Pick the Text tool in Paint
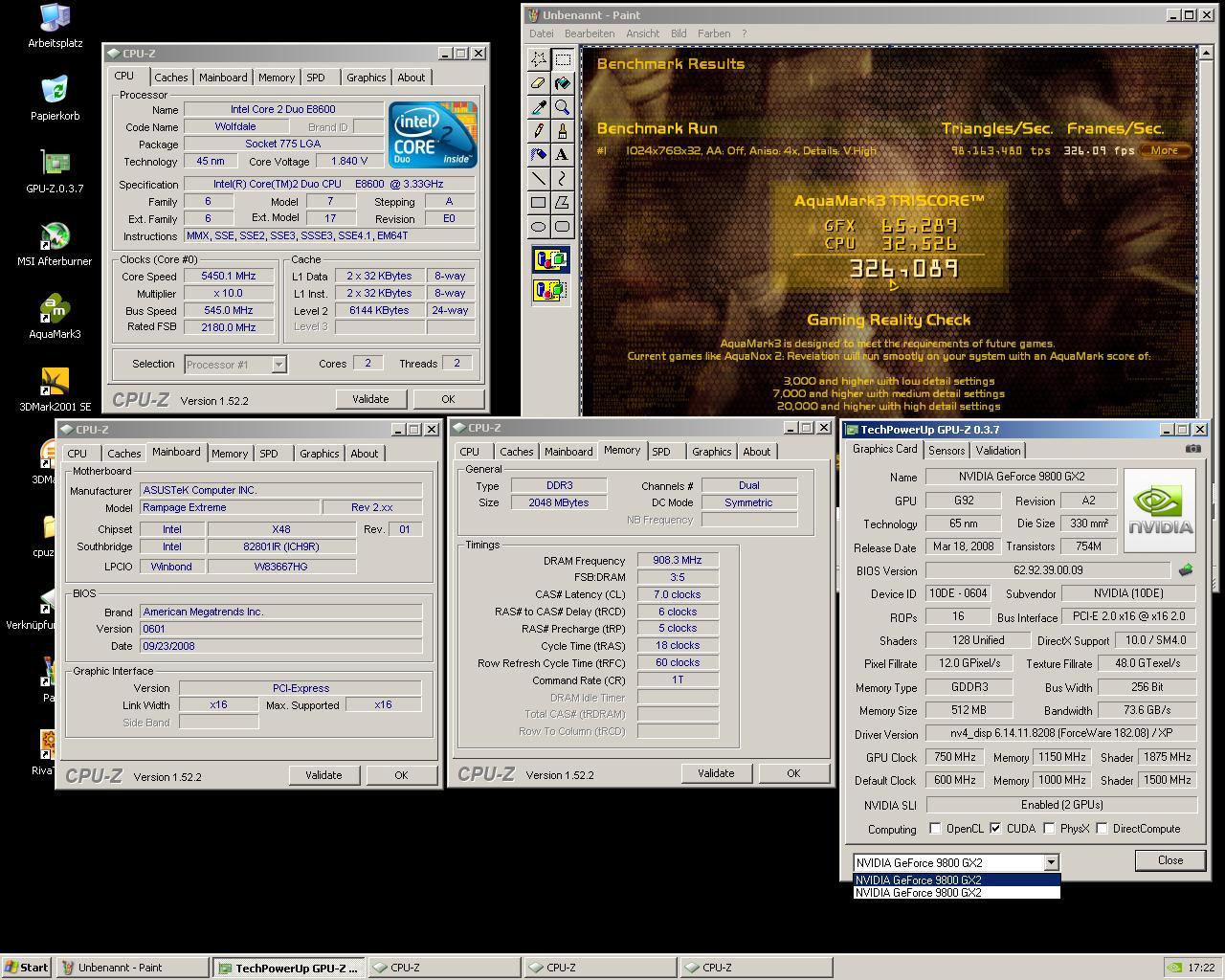 (563, 155)
